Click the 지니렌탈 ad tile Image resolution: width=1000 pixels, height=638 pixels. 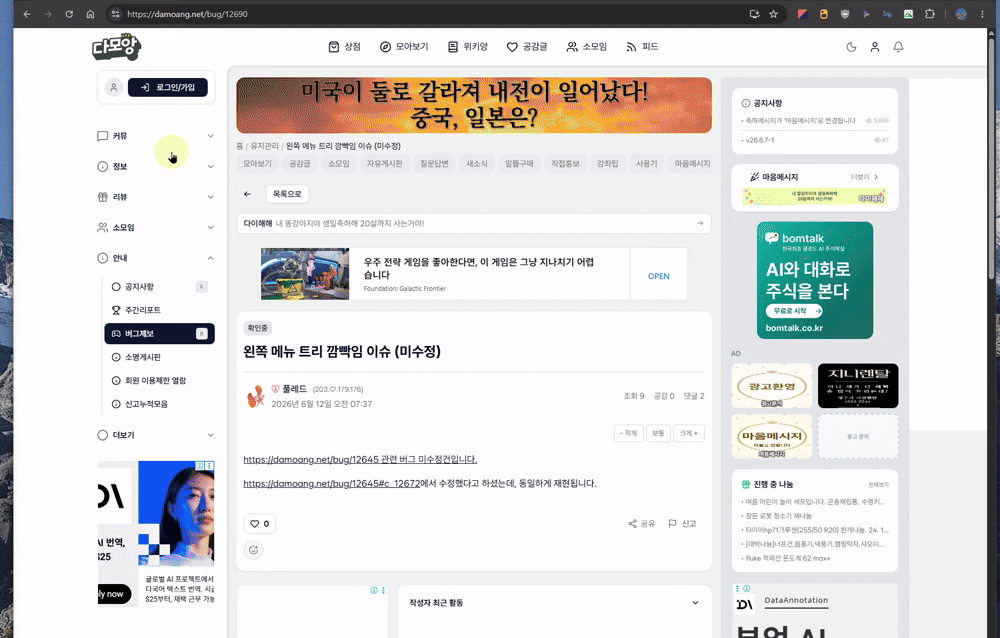point(858,385)
